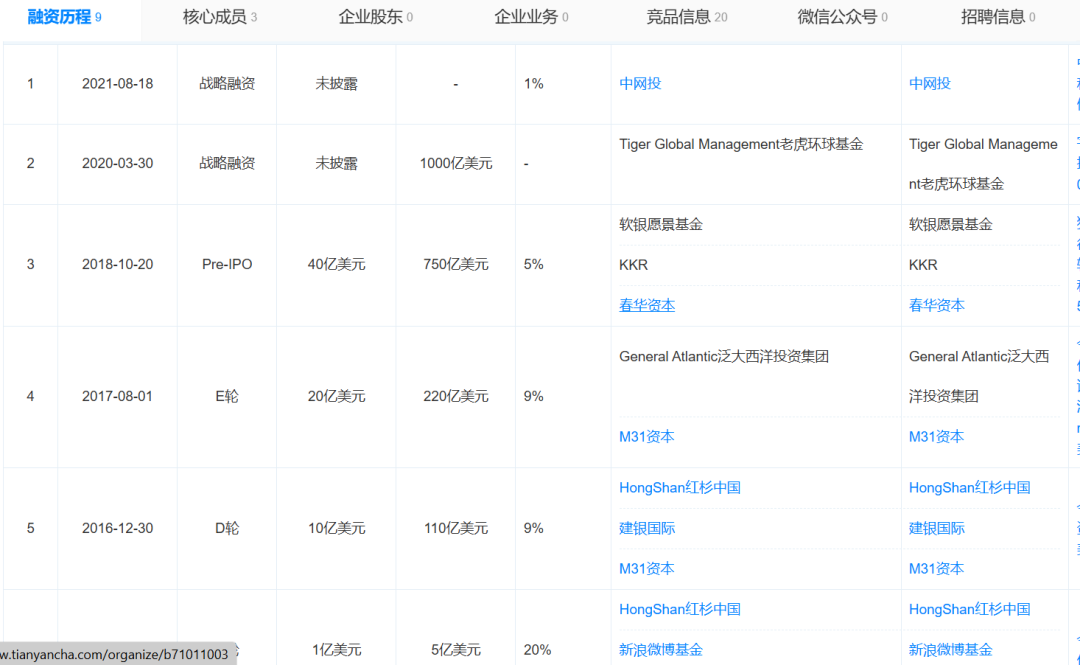The image size is (1080, 665).
Task: Open 建银国际 link in second investor column
Action: point(937,528)
